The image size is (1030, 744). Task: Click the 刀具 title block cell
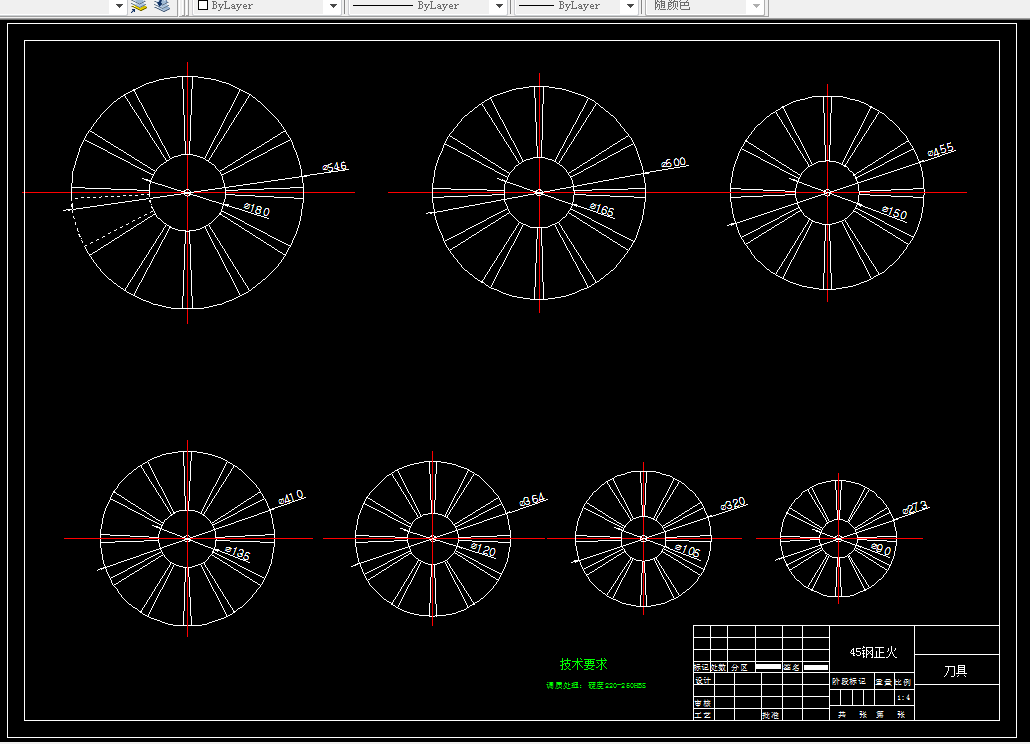click(955, 670)
